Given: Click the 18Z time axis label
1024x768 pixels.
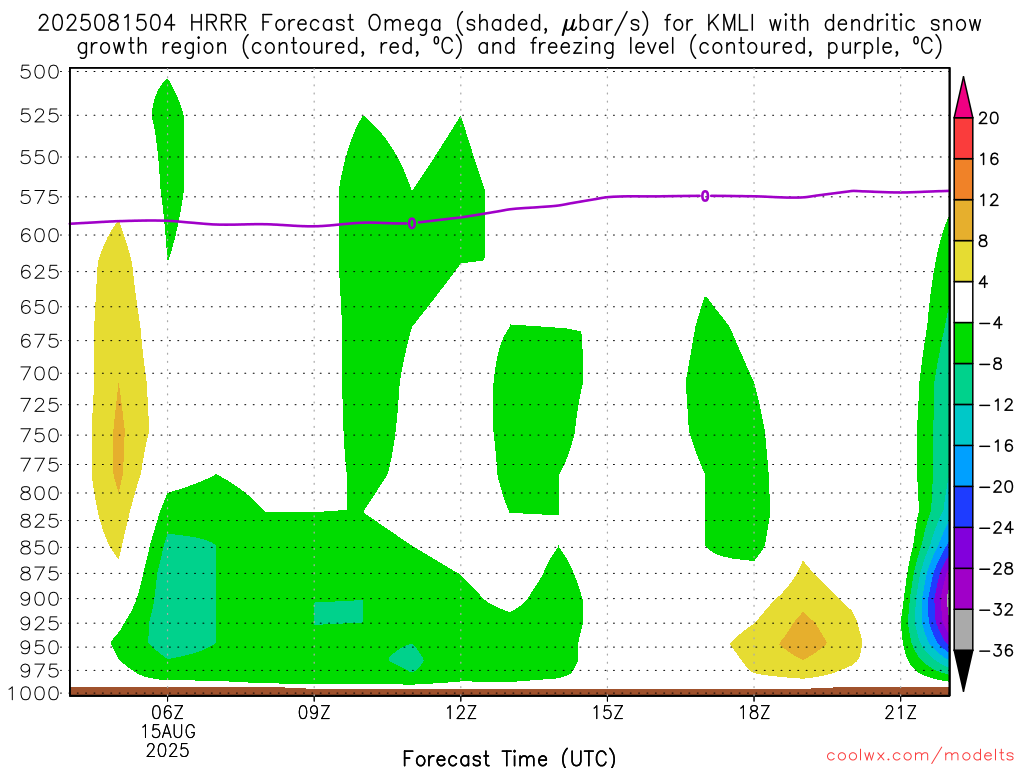Looking at the screenshot, I should (x=754, y=712).
